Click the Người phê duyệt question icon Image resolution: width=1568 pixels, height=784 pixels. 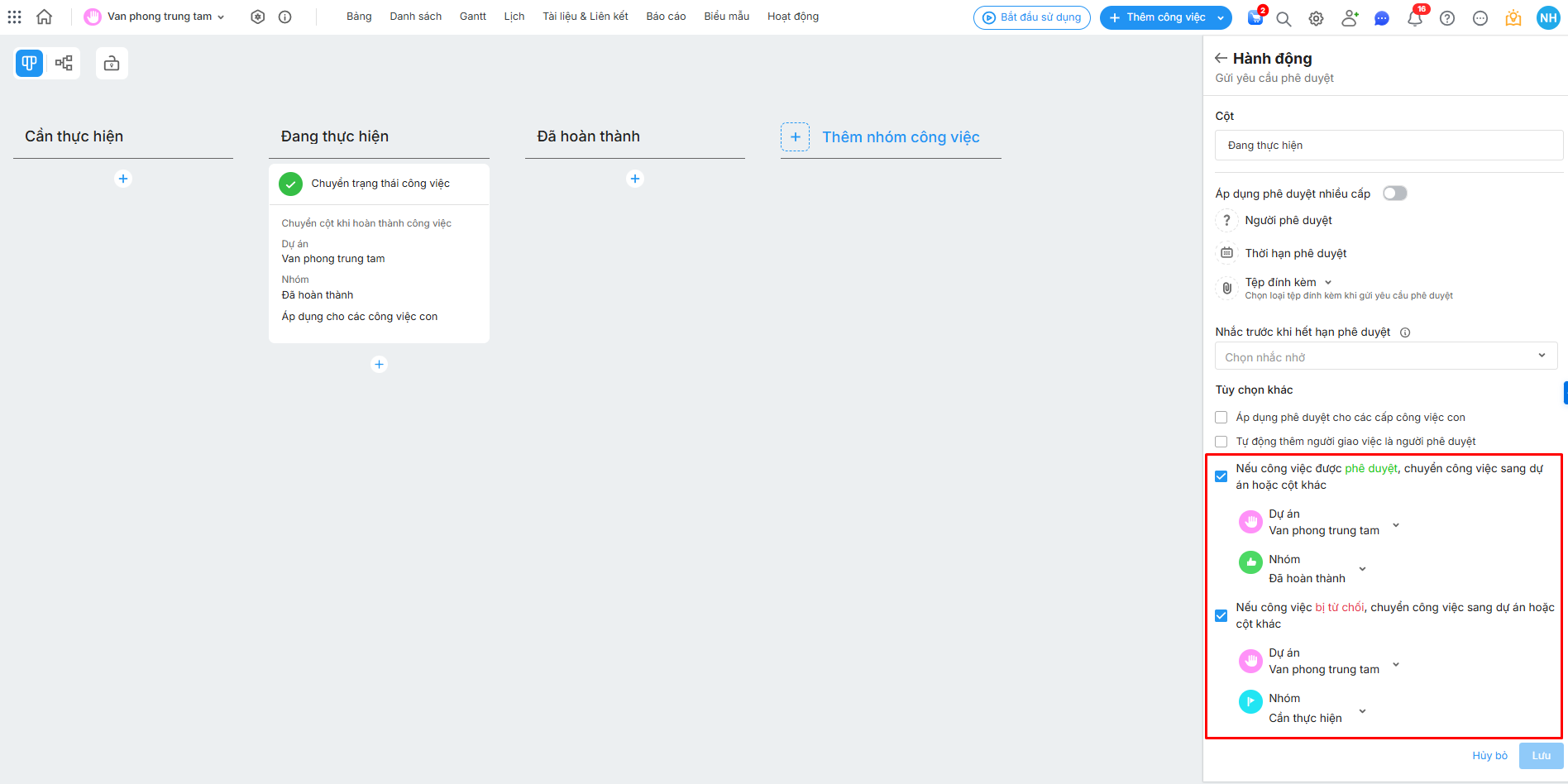[1226, 220]
